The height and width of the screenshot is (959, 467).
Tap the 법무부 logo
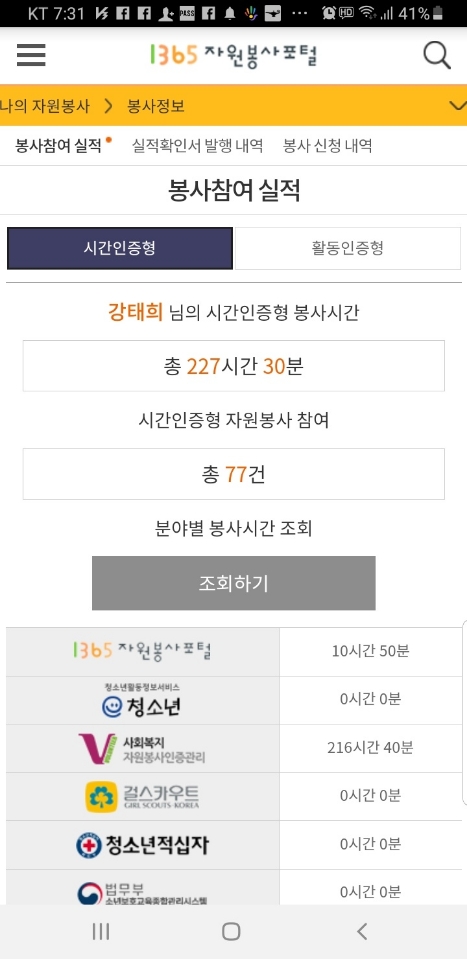142,893
